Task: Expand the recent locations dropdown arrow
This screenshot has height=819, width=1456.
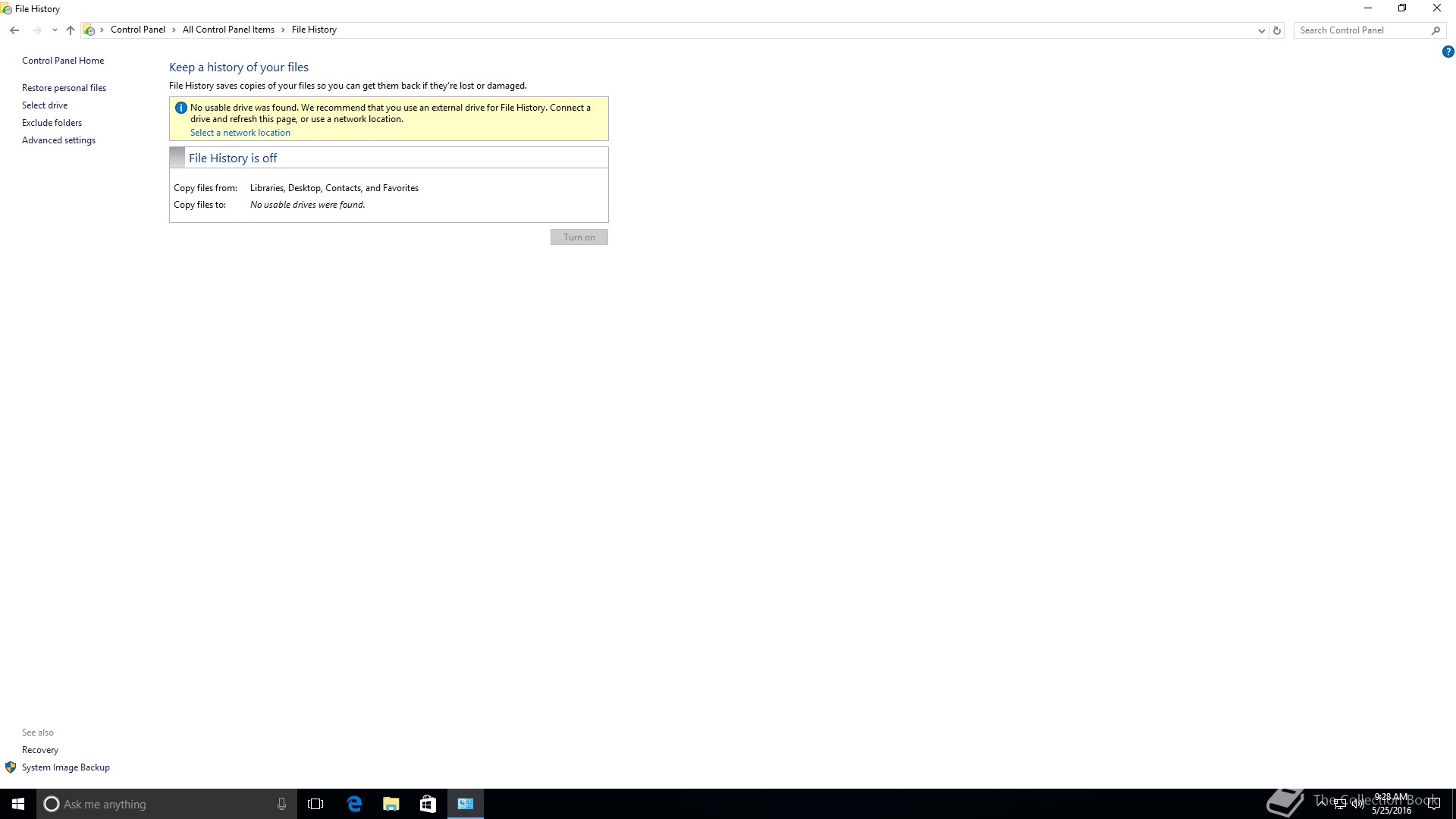Action: (x=55, y=30)
